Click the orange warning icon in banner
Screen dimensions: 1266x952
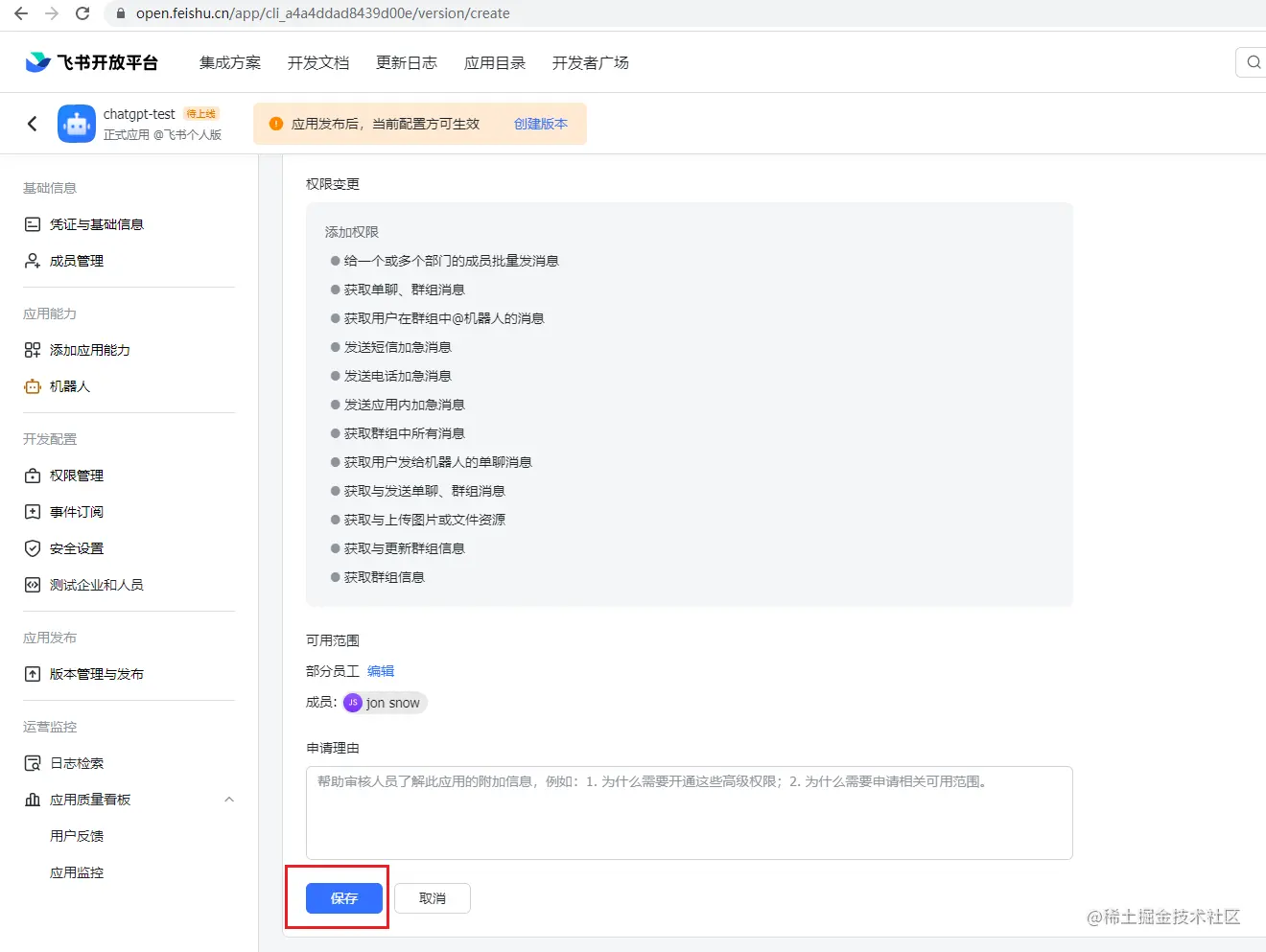click(276, 124)
